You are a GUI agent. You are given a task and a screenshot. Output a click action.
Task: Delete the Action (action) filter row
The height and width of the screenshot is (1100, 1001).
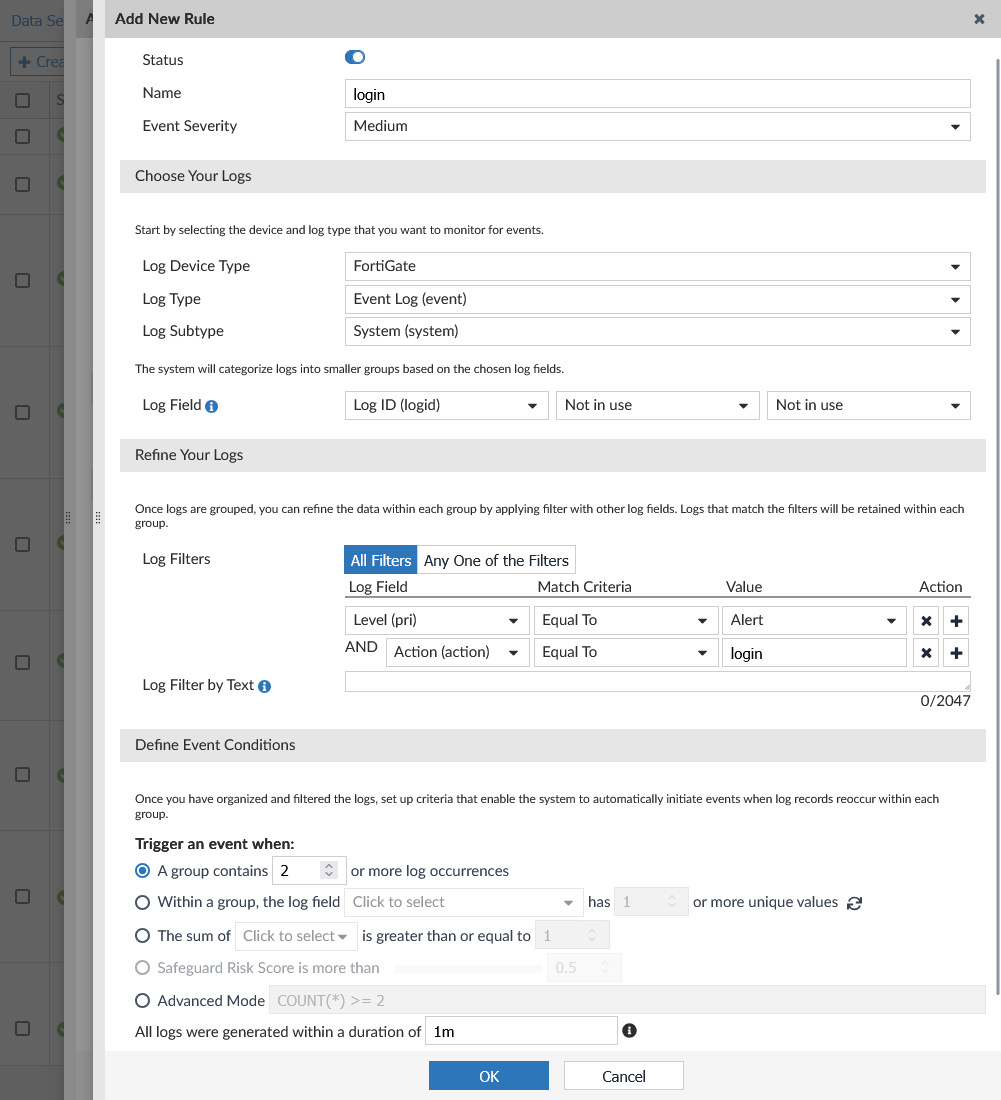point(926,653)
